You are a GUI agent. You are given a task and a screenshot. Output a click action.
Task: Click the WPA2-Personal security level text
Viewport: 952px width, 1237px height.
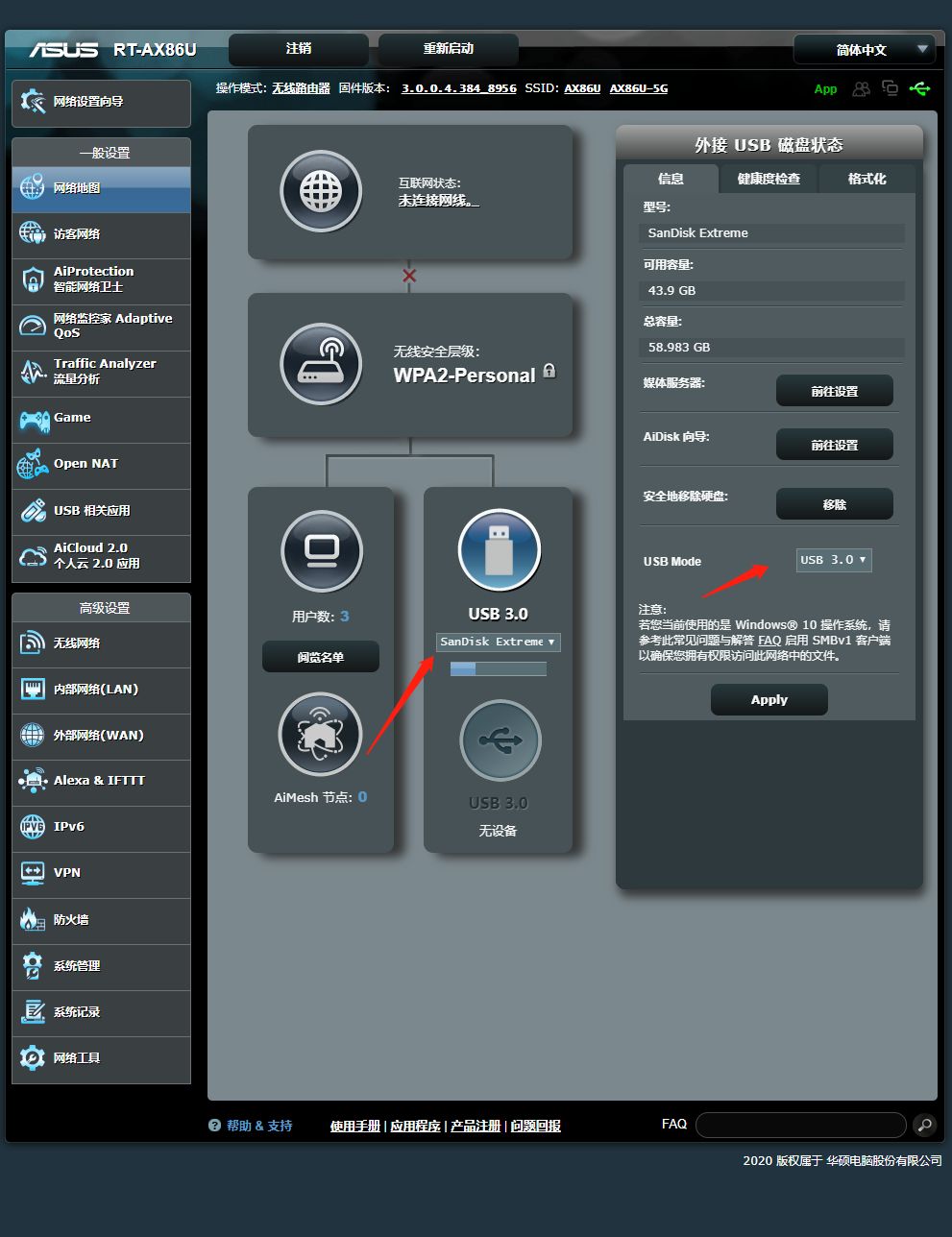click(465, 376)
